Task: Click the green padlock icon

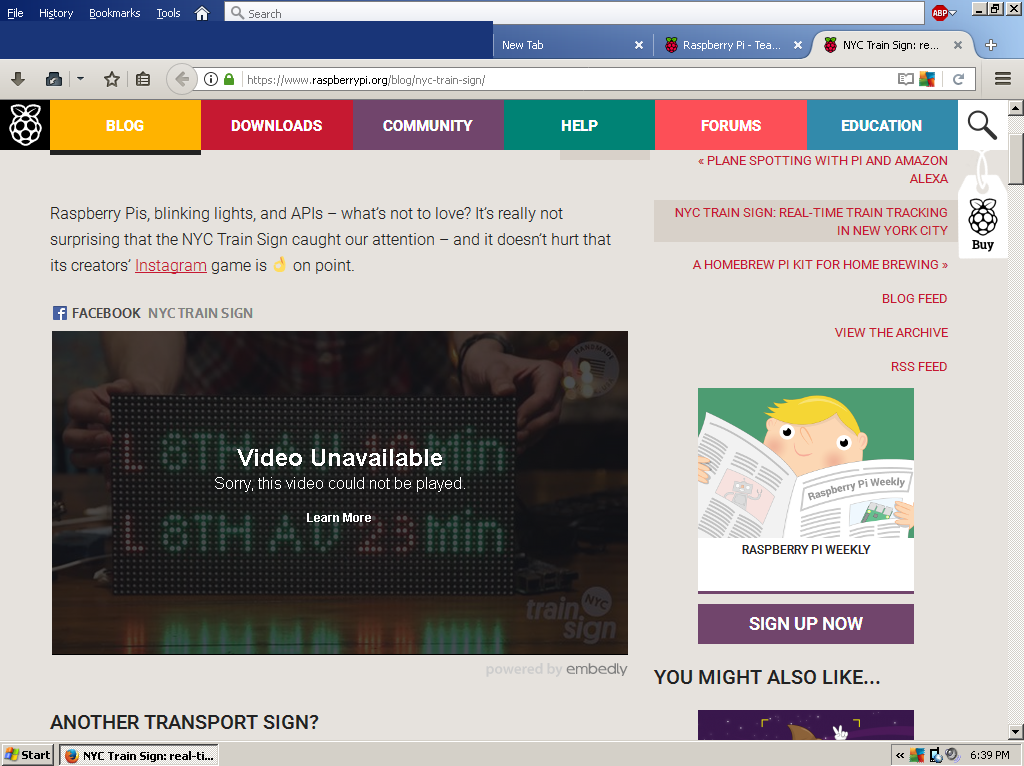Action: [229, 80]
